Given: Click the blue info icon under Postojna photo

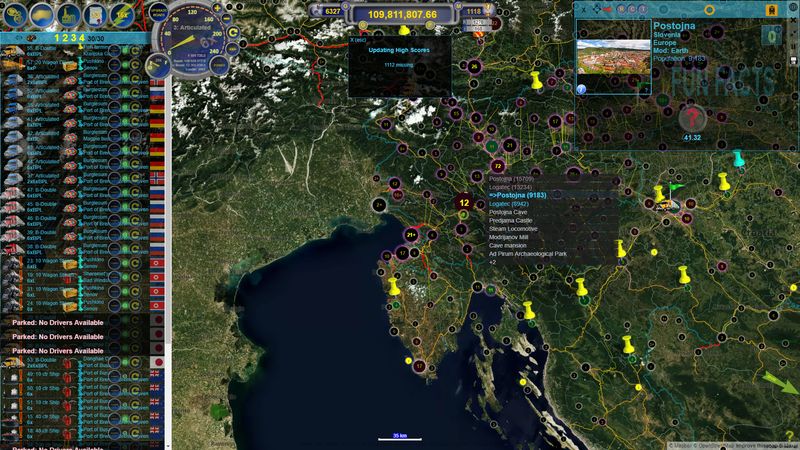Looking at the screenshot, I should [582, 89].
